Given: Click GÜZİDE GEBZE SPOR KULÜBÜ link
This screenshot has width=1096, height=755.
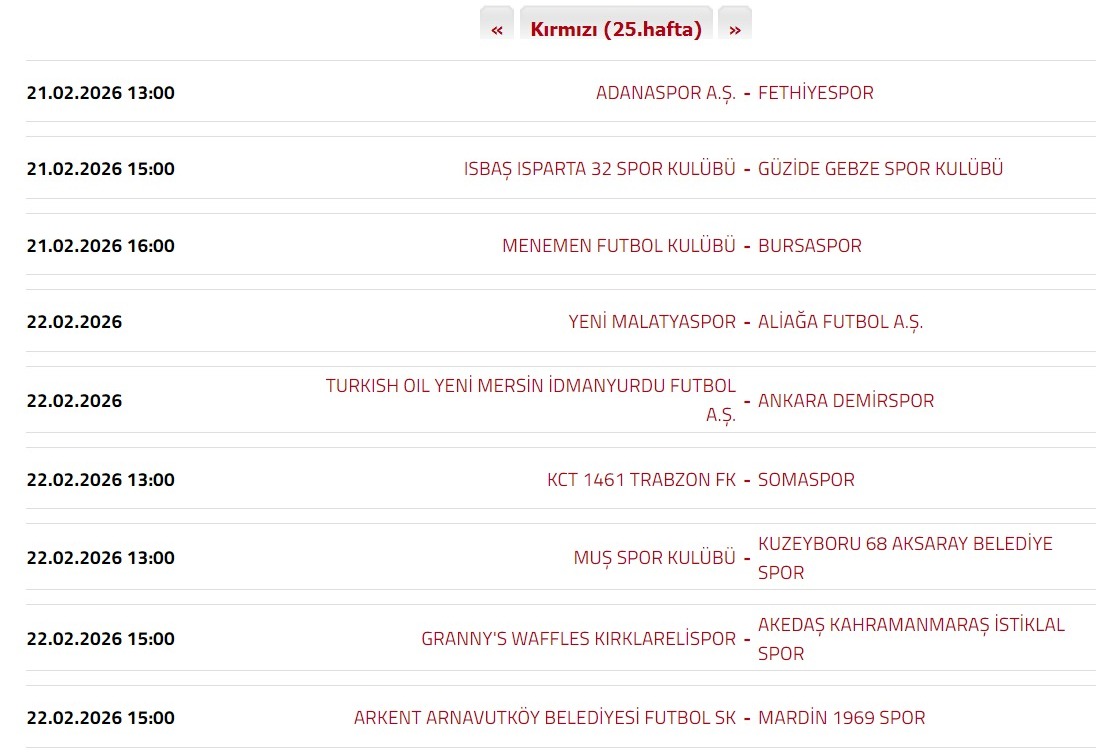Looking at the screenshot, I should (880, 169).
